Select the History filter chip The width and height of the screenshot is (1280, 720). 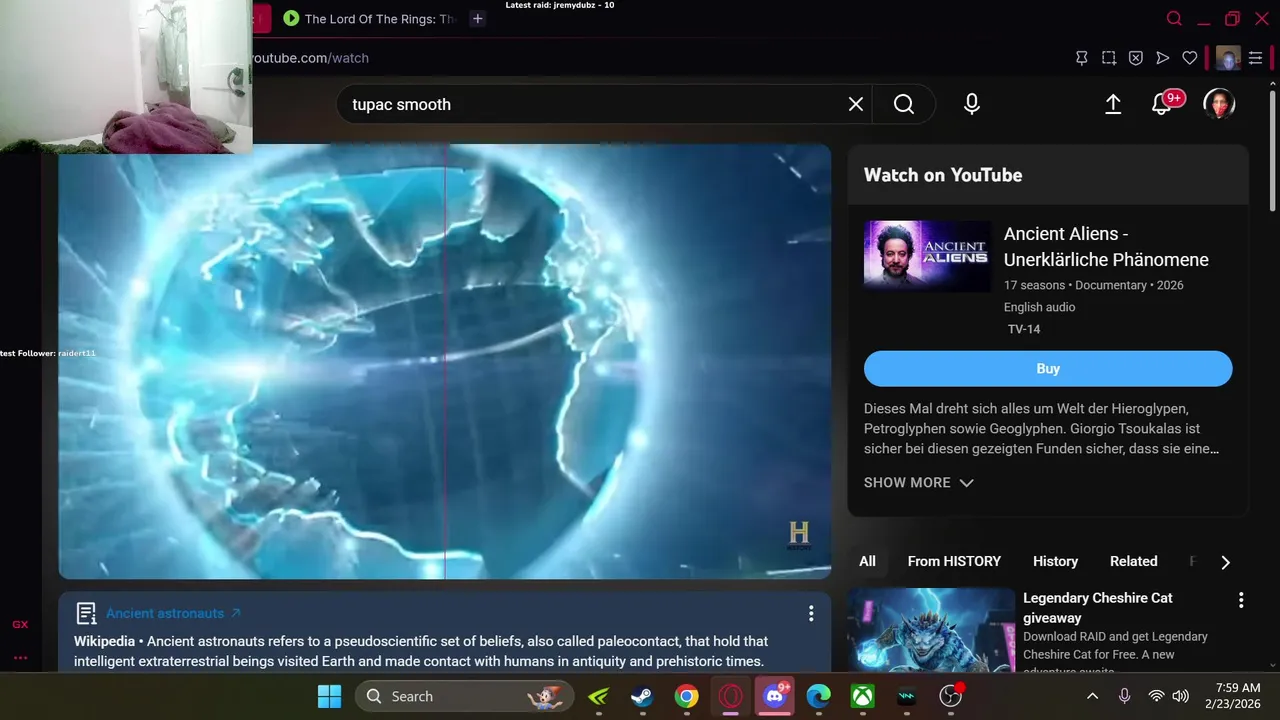pos(1055,561)
